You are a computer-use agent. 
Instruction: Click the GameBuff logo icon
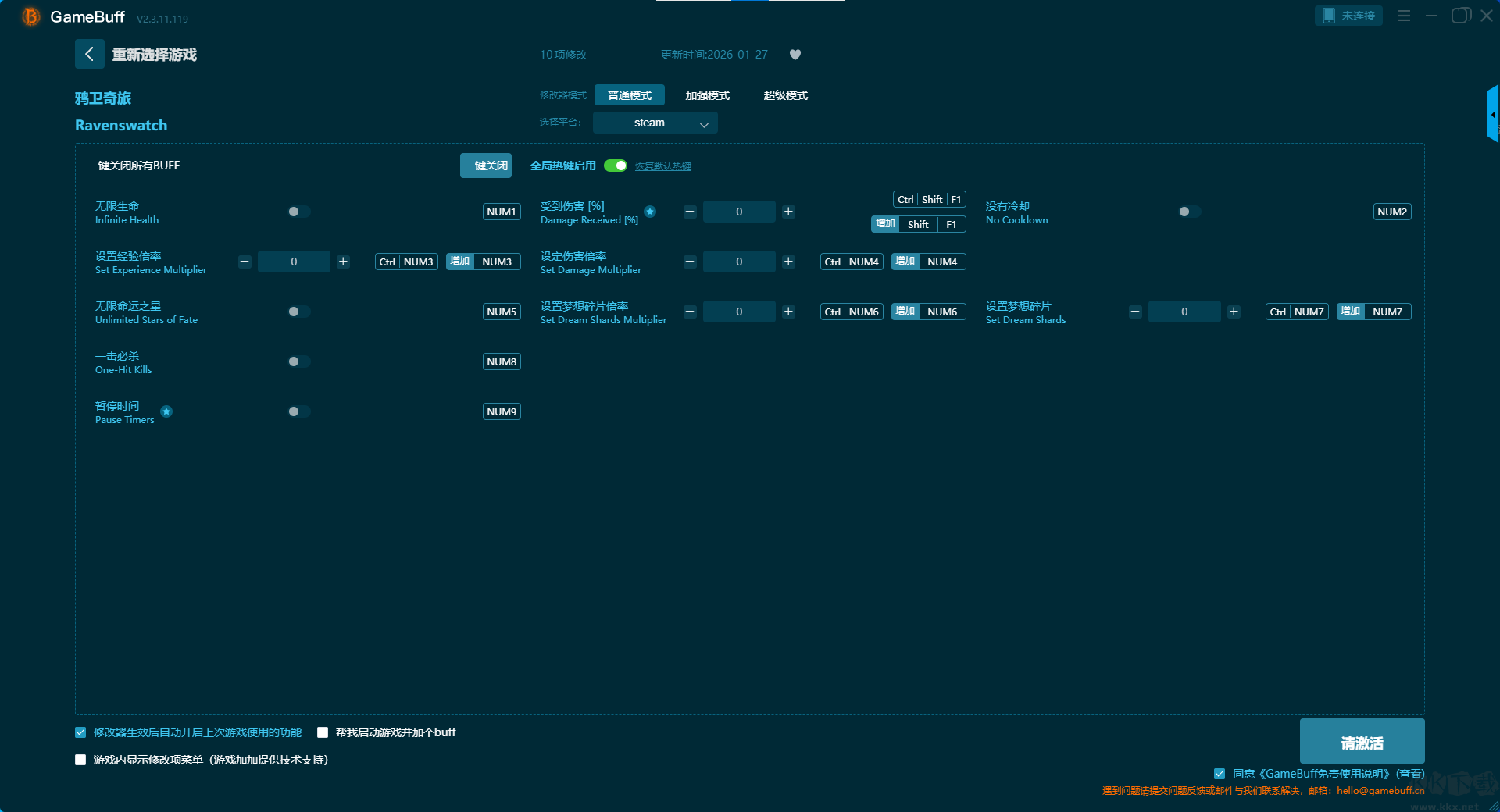(31, 16)
